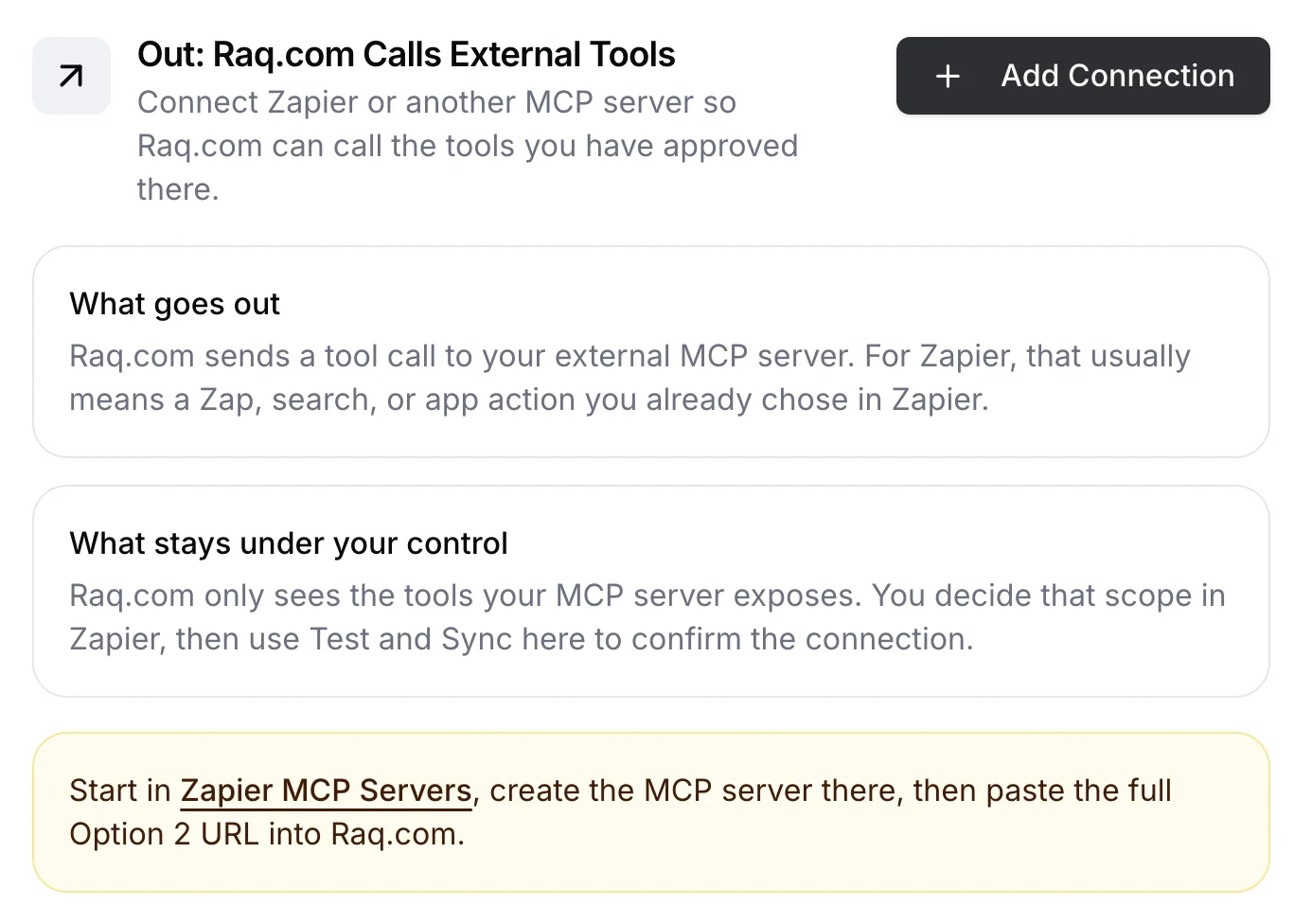The width and height of the screenshot is (1312, 924).
Task: Click the outbound arrow icon beside the heading
Action: [x=70, y=76]
